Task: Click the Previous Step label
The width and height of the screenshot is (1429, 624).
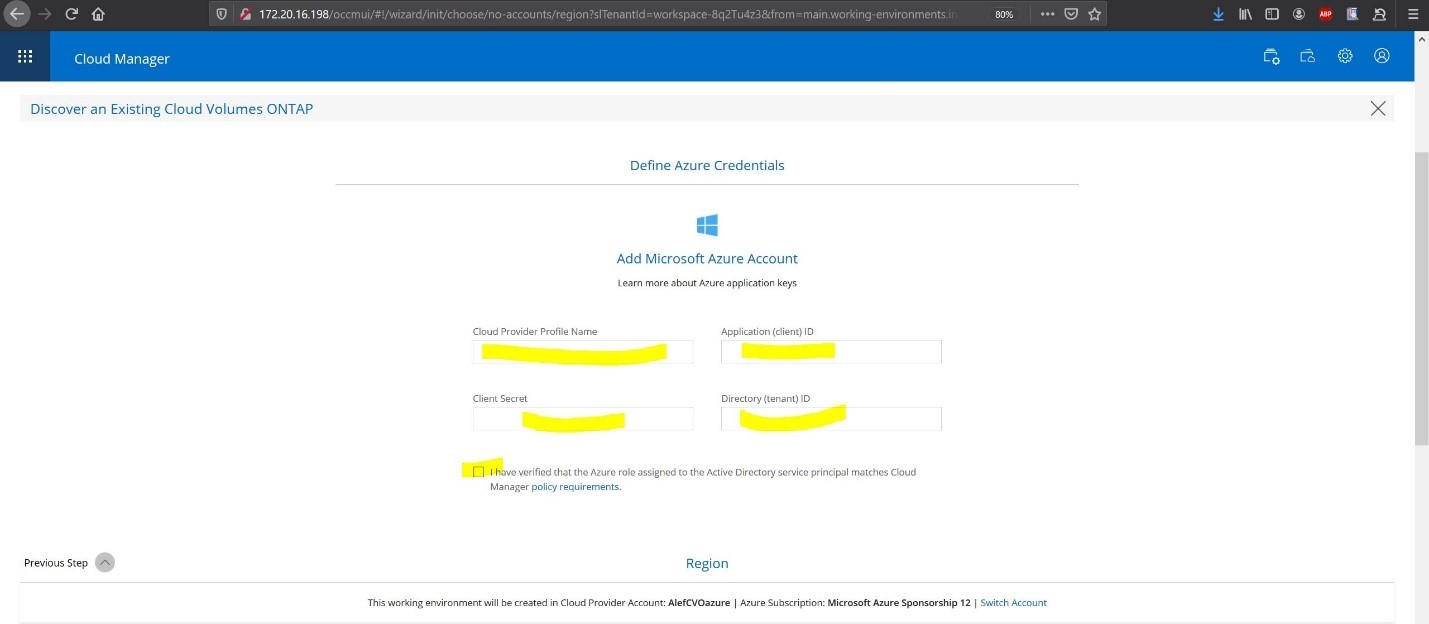Action: pos(56,563)
